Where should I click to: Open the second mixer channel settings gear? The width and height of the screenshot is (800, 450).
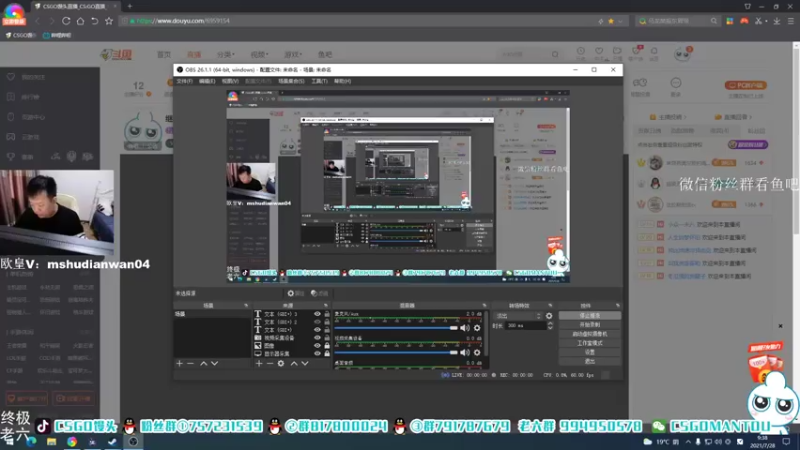(x=477, y=352)
